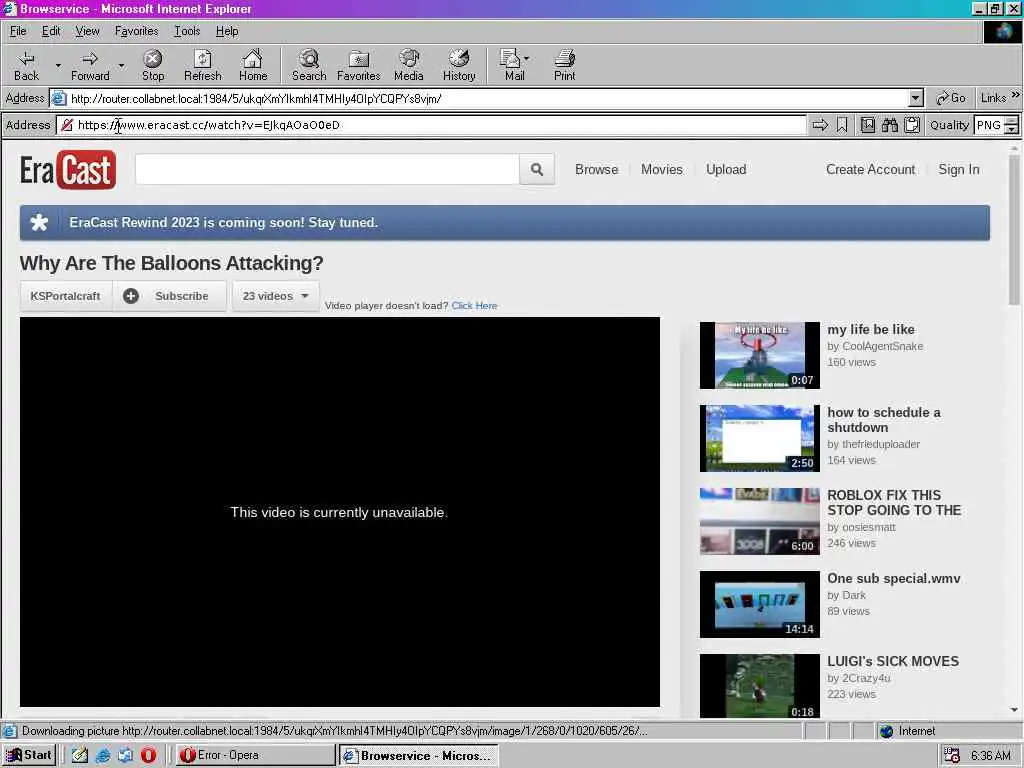Open 'One sub special.wmv' thumbnail
This screenshot has width=1024, height=768.
click(x=760, y=604)
